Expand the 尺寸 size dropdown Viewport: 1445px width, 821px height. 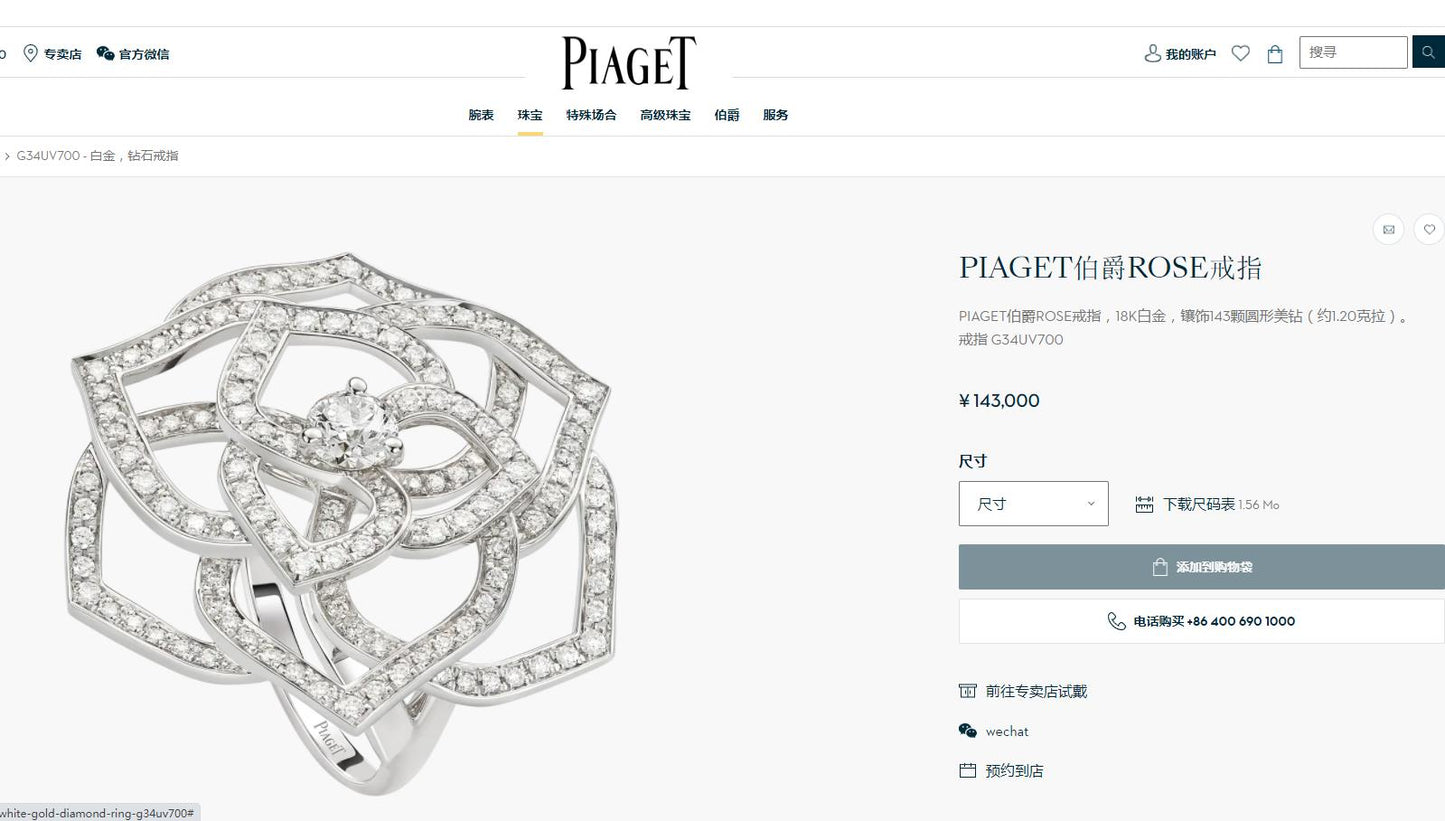point(1033,503)
